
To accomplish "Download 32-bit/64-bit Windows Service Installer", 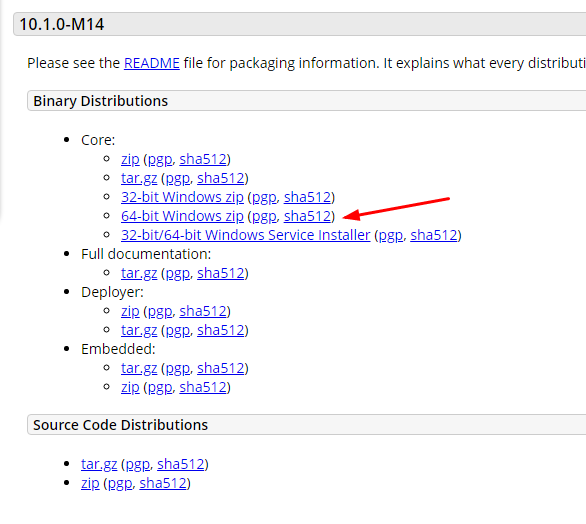I will coord(246,235).
